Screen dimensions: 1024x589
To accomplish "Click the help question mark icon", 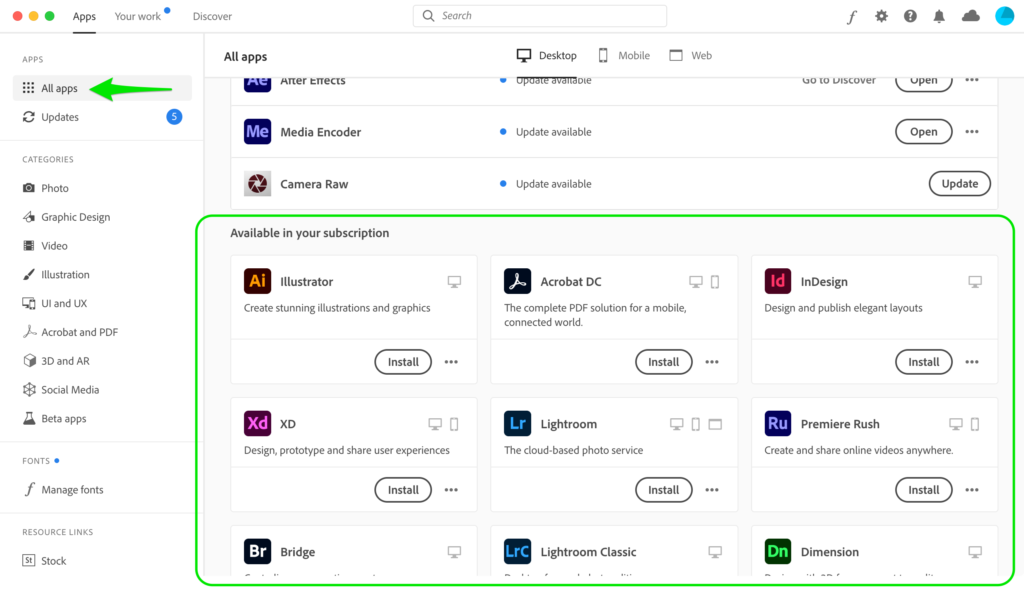I will point(910,16).
